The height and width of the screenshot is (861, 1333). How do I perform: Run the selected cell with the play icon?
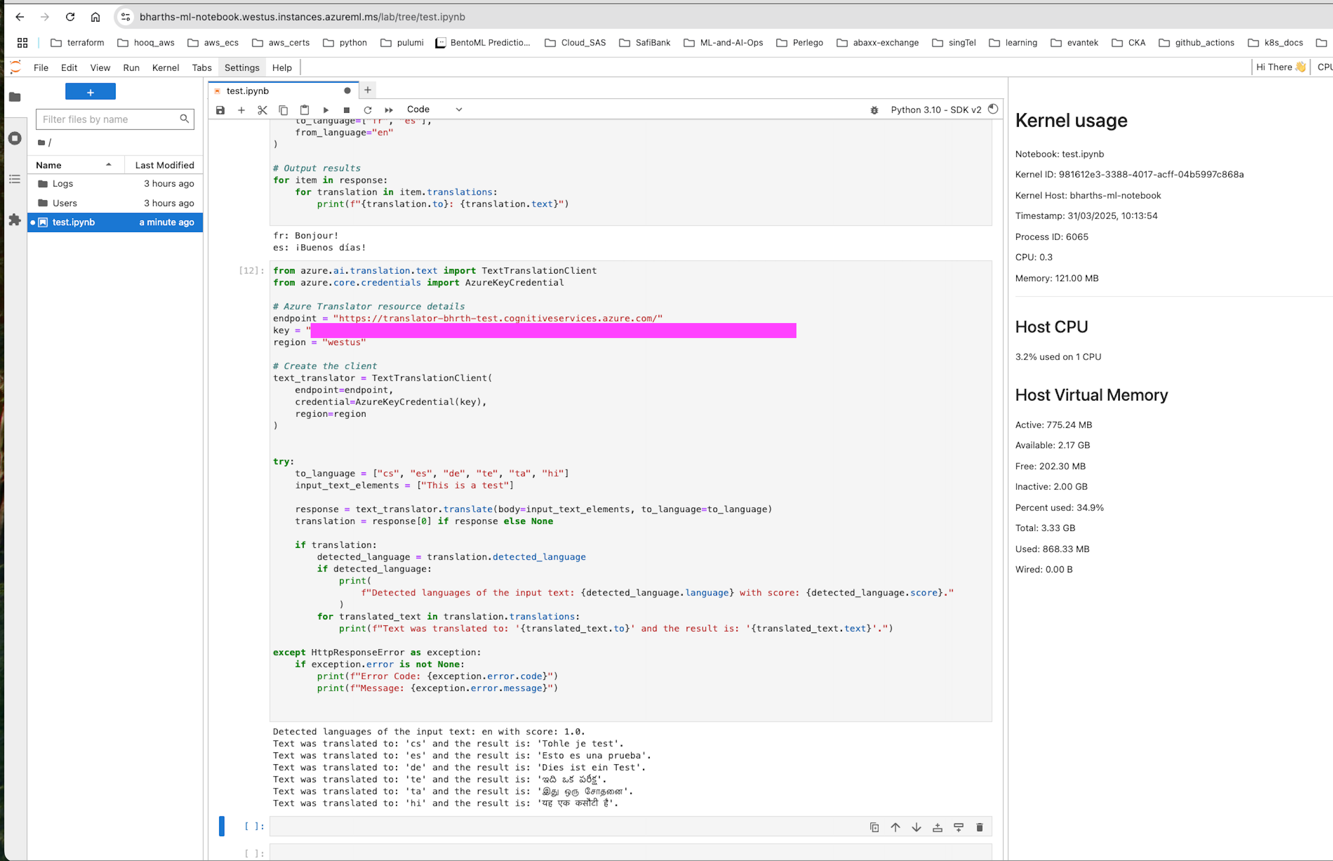326,110
